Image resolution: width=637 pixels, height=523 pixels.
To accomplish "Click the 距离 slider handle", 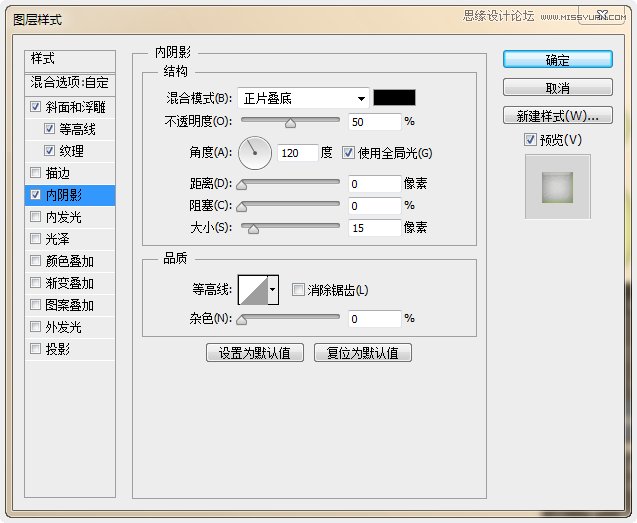I will tap(242, 185).
